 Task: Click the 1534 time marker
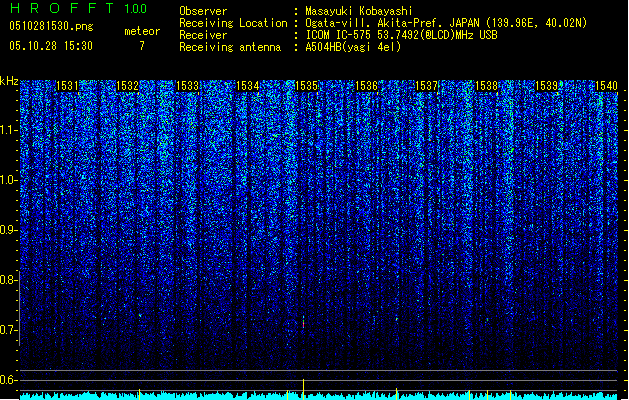(x=248, y=86)
